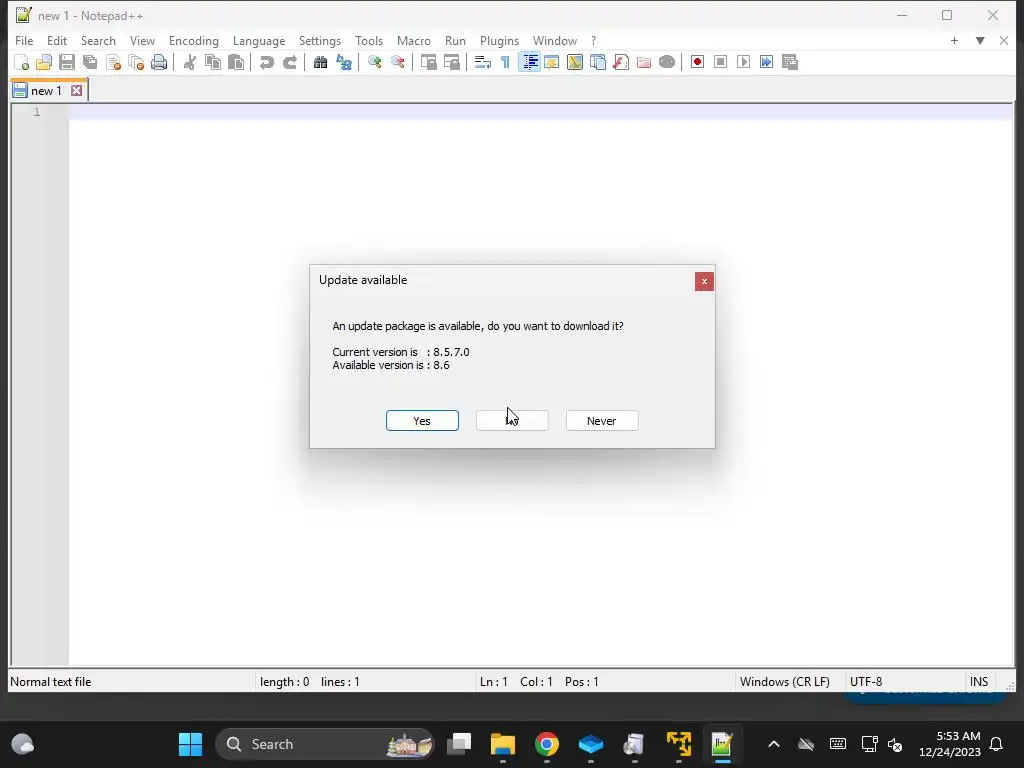Open the Encoding menu
Viewport: 1024px width, 768px height.
click(x=193, y=40)
